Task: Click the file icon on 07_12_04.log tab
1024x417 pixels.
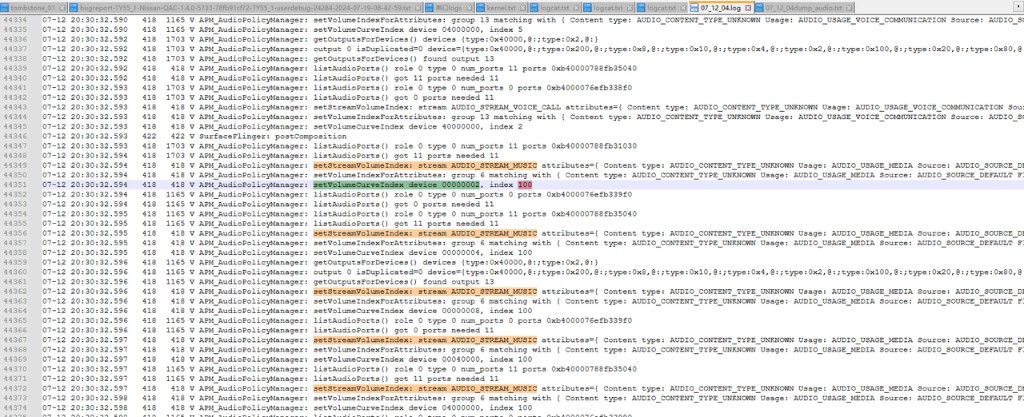Action: [694, 8]
